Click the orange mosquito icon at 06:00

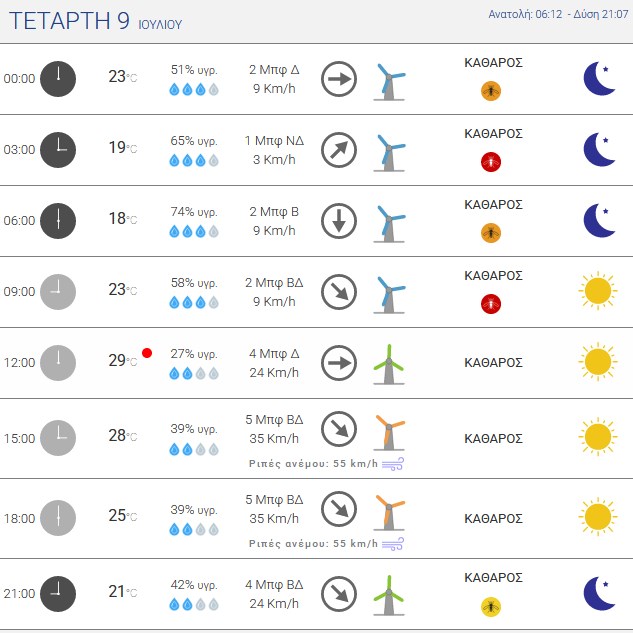[491, 233]
